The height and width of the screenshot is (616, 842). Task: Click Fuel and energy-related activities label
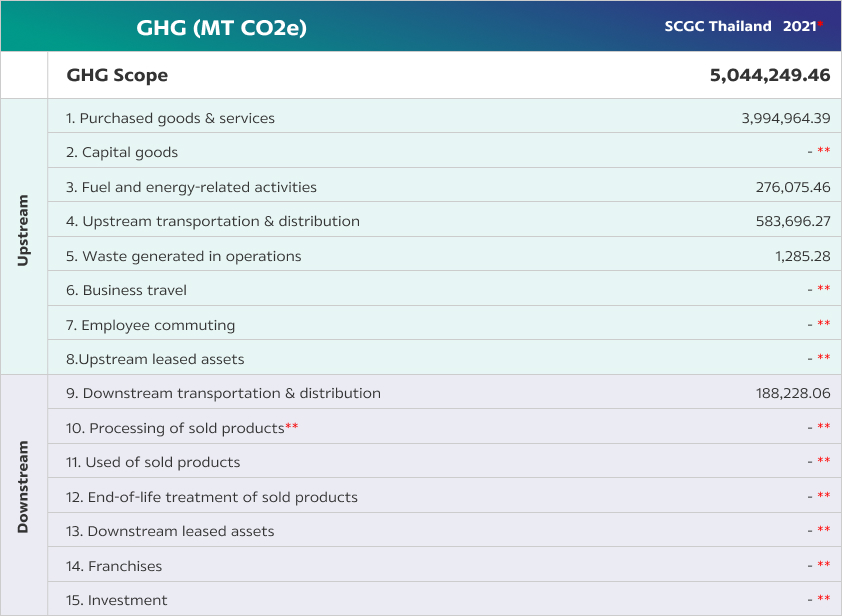tap(191, 187)
